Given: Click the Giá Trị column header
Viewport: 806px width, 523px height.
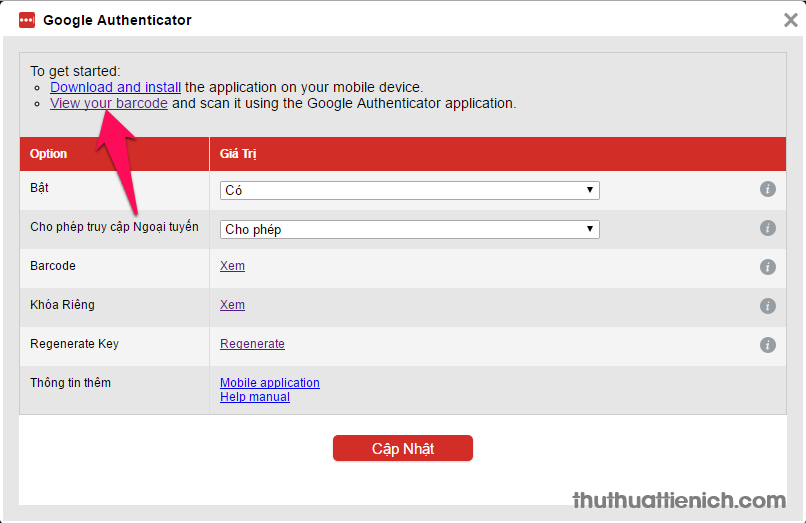Looking at the screenshot, I should pyautogui.click(x=238, y=154).
